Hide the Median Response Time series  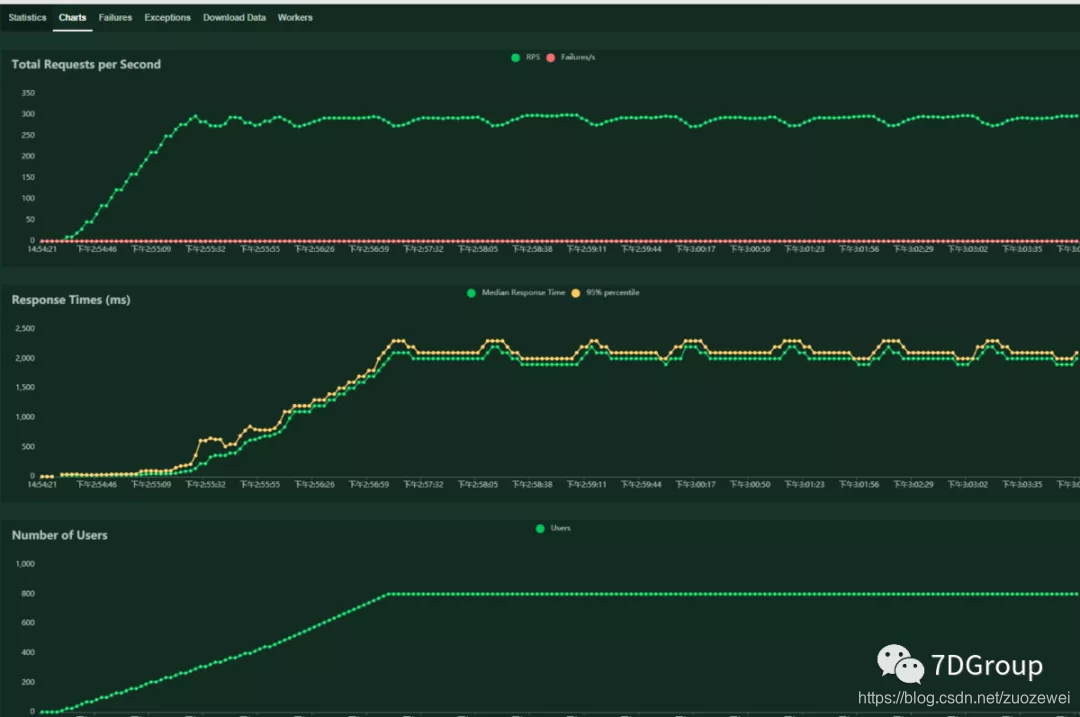coord(516,293)
